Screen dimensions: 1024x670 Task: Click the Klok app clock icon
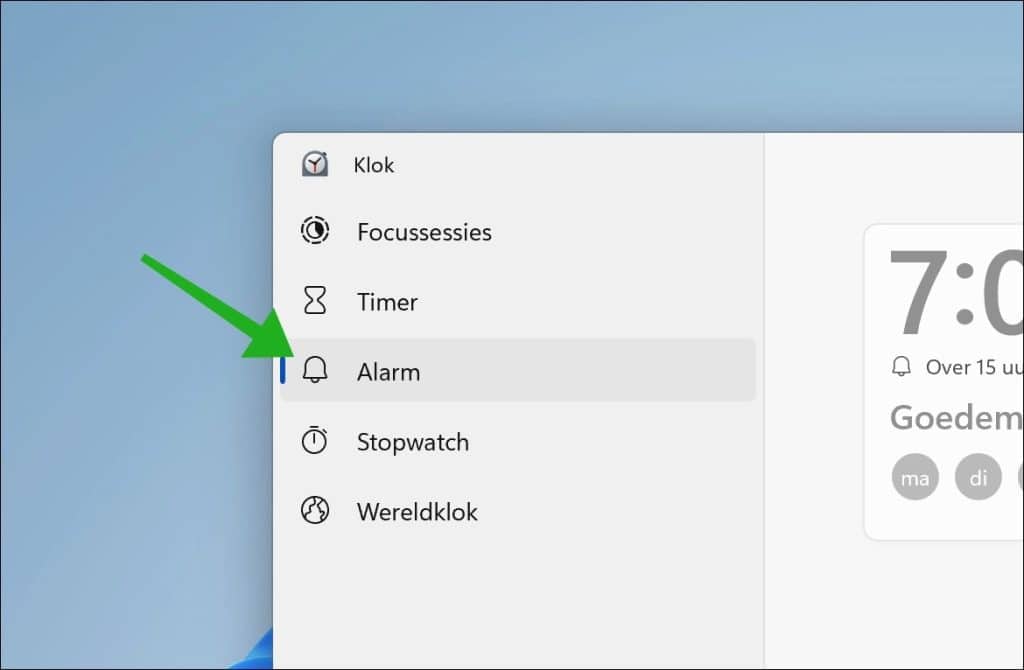pos(315,164)
